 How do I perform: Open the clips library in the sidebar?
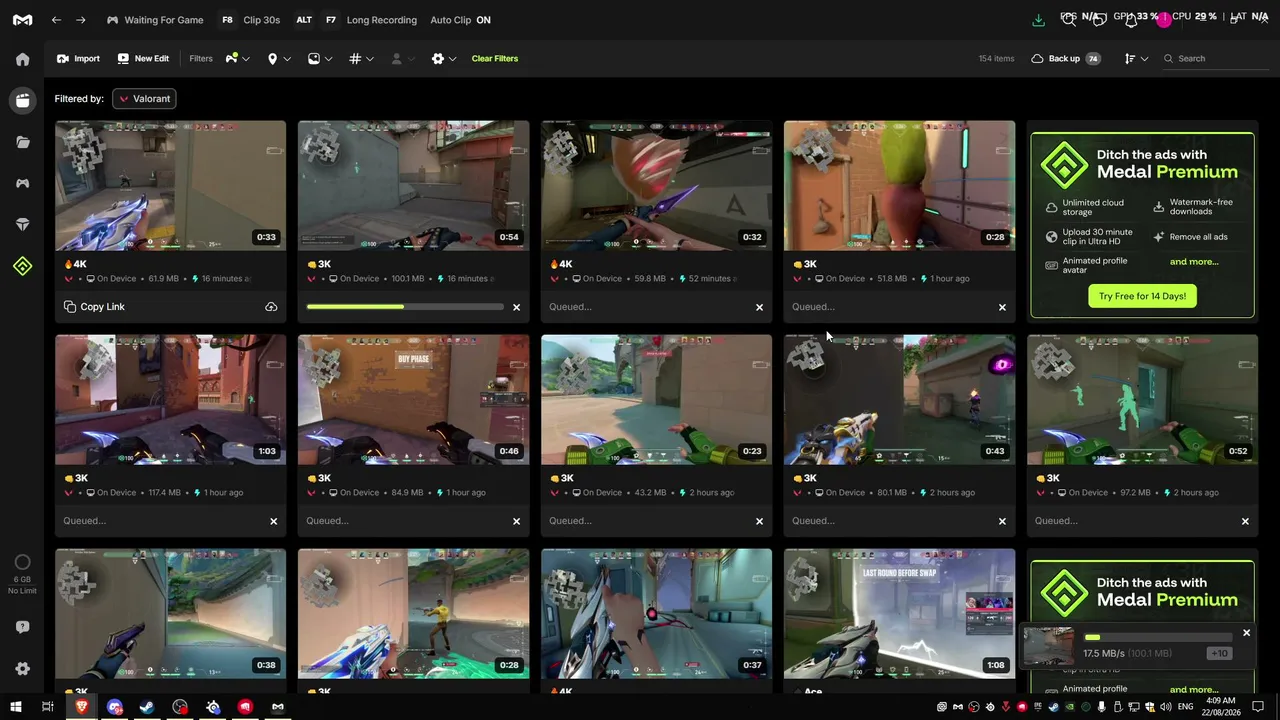[x=22, y=100]
